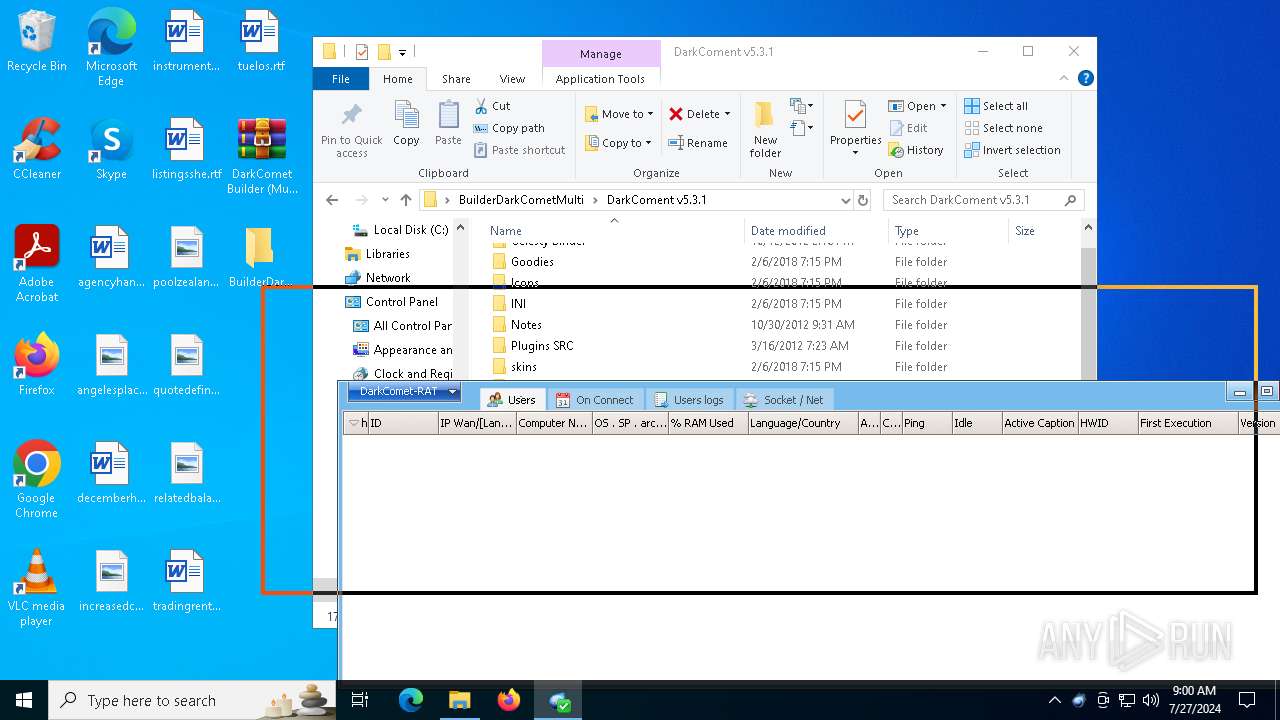Click the Copy path ribbon item
1280x720 pixels.
tap(509, 128)
